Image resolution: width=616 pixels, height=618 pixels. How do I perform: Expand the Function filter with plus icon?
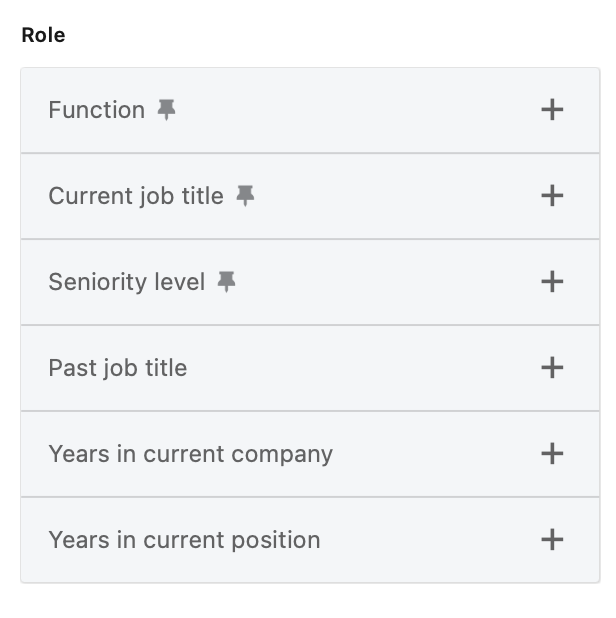pos(552,110)
